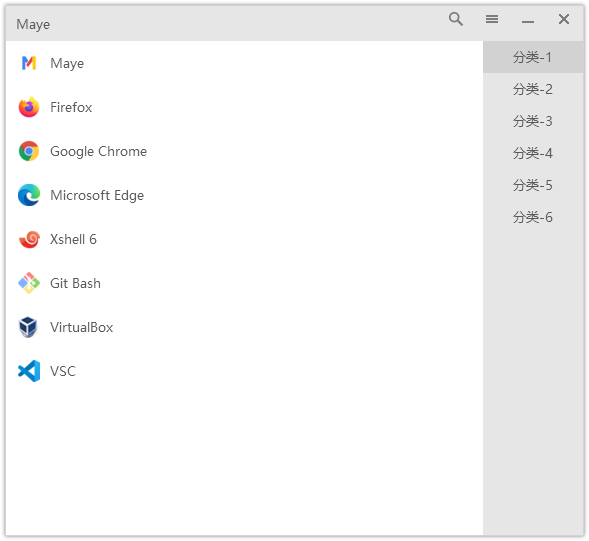589x541 pixels.
Task: Go to the 分类-6 category
Action: 533,217
